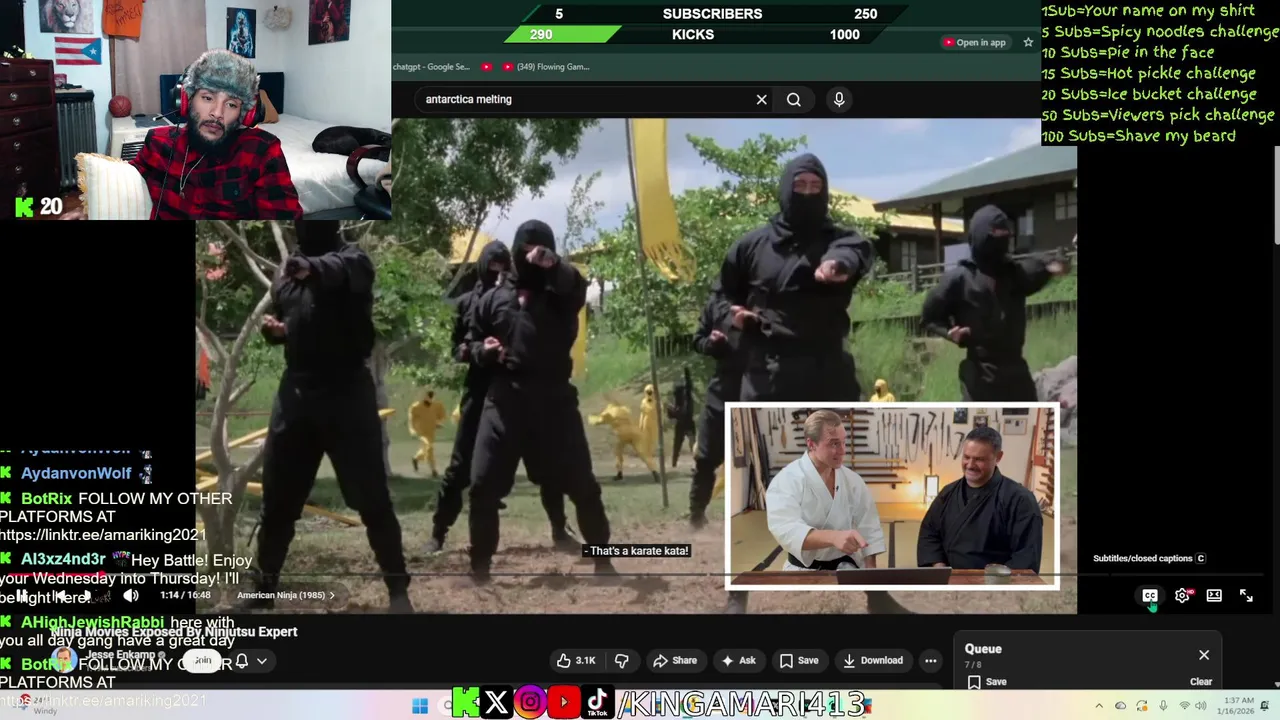Screen dimensions: 1280x720
Task: Bookmark this page with star icon
Action: (1028, 42)
